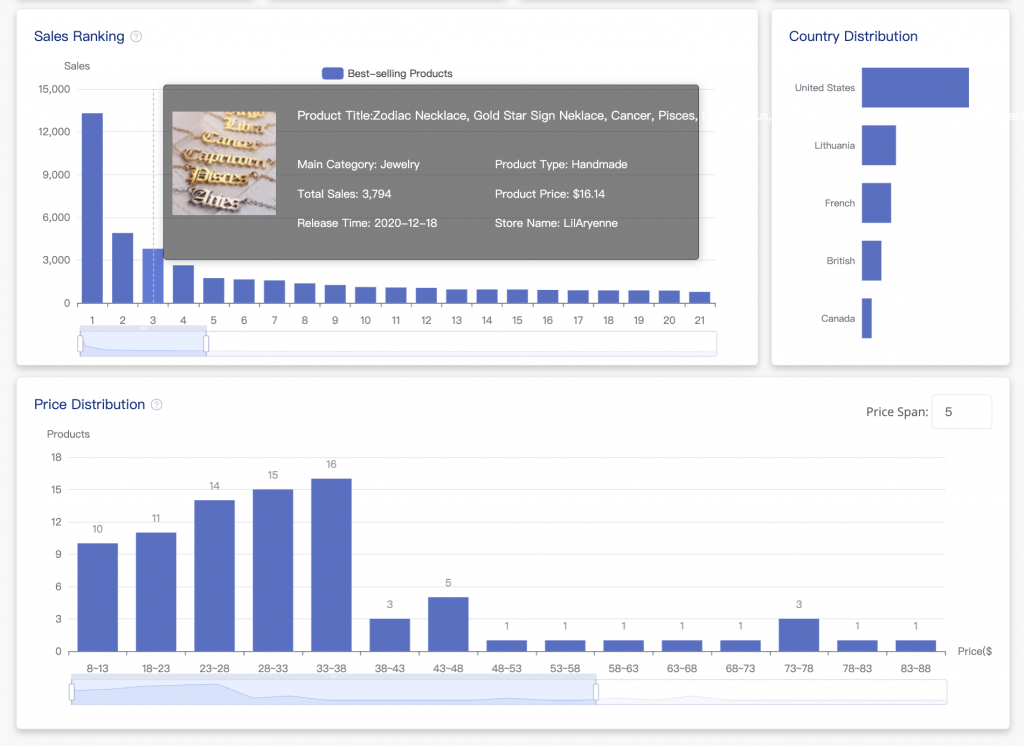Toggle the Best-selling Products legend item
Image resolution: width=1024 pixels, height=746 pixels.
point(387,73)
